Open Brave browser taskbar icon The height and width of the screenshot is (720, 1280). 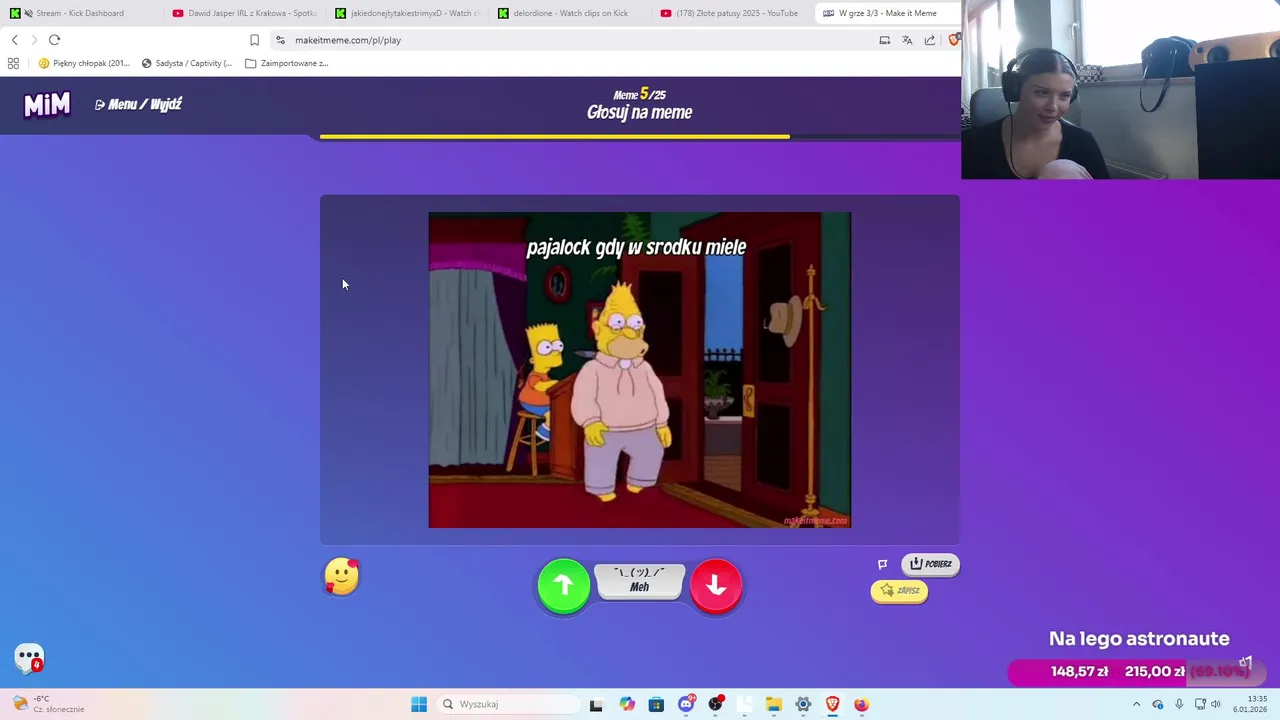coord(832,704)
